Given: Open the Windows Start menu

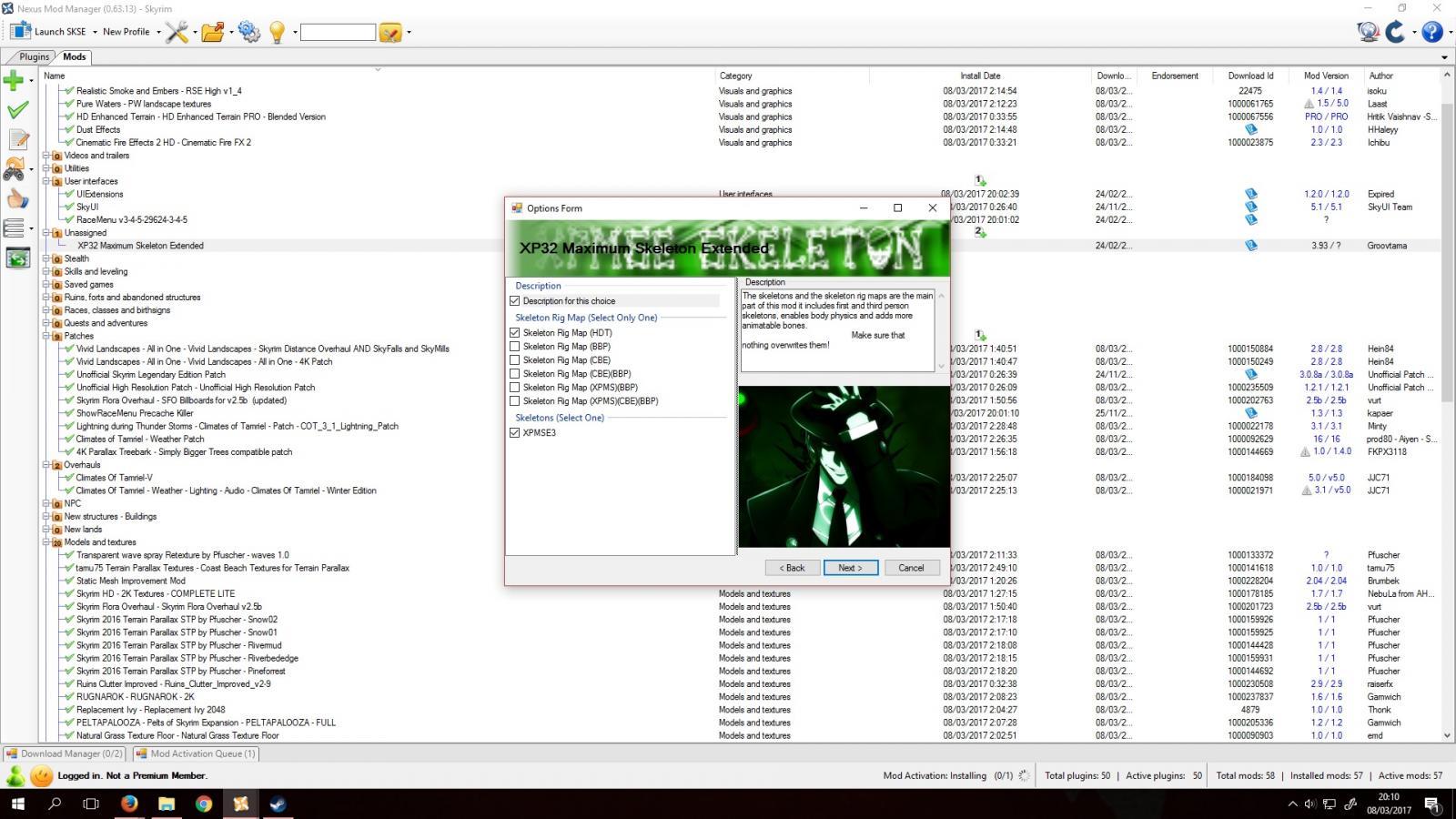Looking at the screenshot, I should [18, 804].
